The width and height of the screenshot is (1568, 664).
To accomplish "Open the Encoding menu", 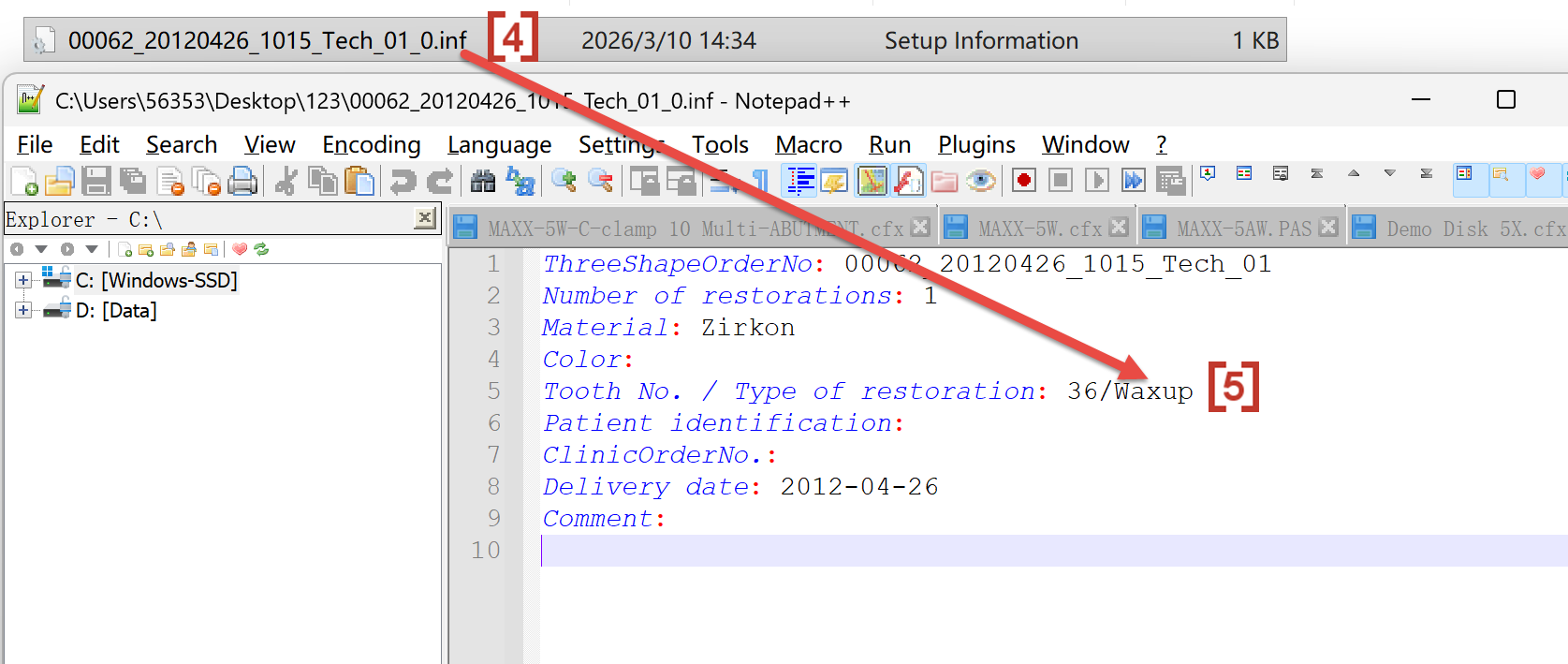I will point(372,145).
